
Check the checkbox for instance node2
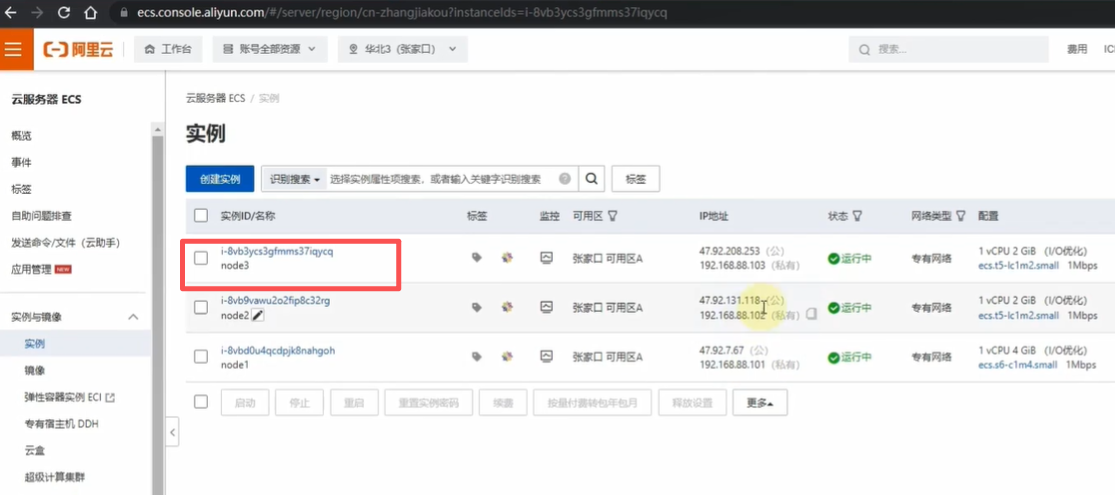201,307
